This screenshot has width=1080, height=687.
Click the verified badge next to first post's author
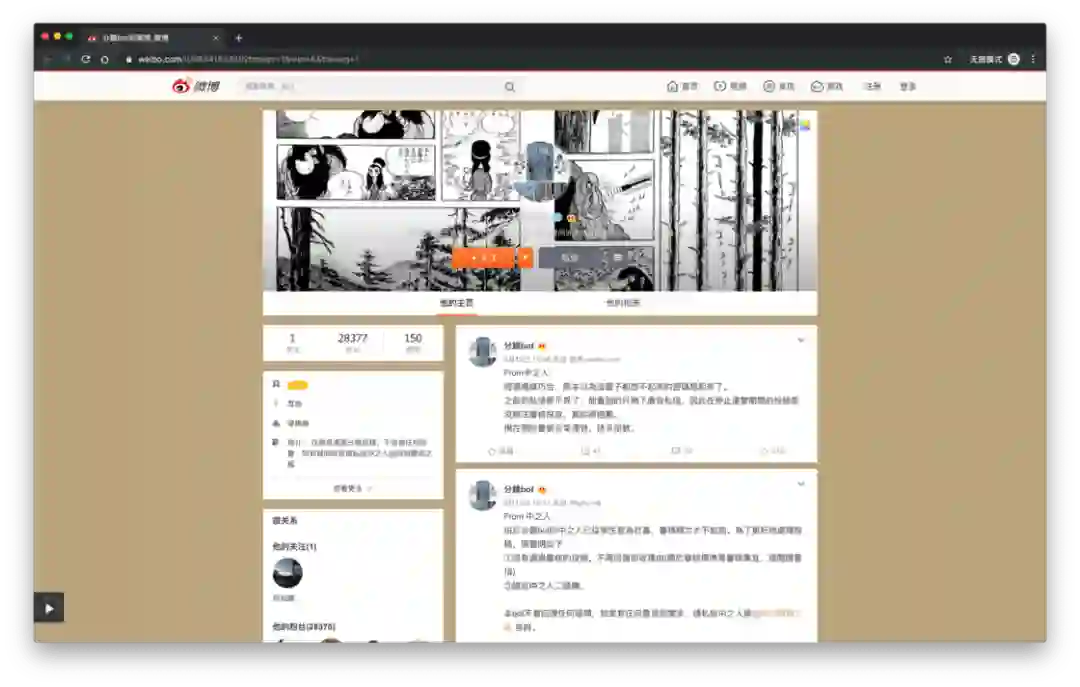coord(542,346)
